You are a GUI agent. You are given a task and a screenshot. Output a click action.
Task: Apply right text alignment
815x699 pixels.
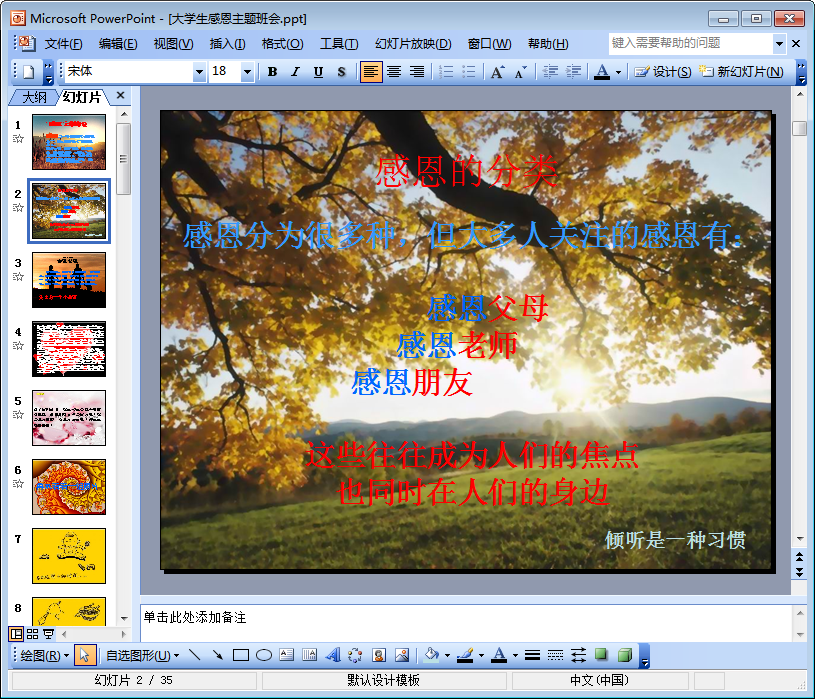(x=417, y=72)
